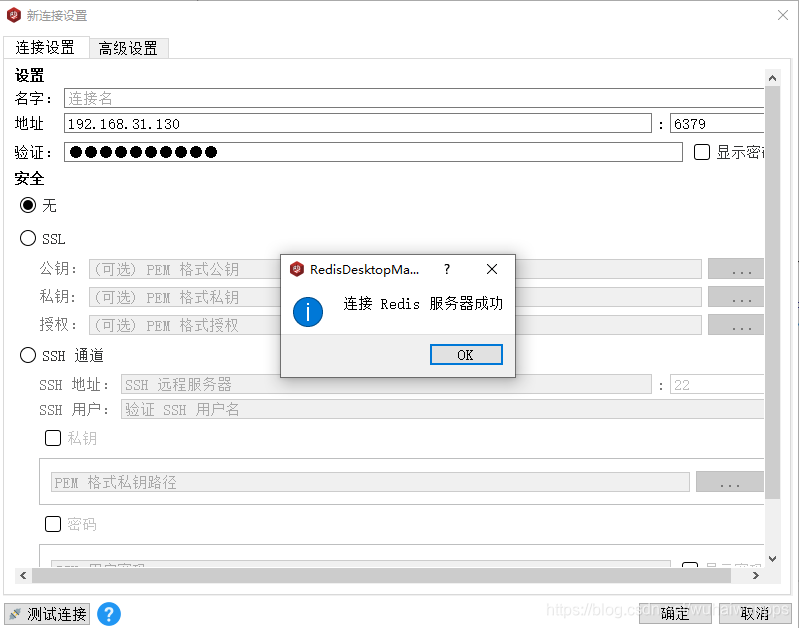Click the 验证 password field
Viewport: 799px width, 628px height.
tap(373, 152)
